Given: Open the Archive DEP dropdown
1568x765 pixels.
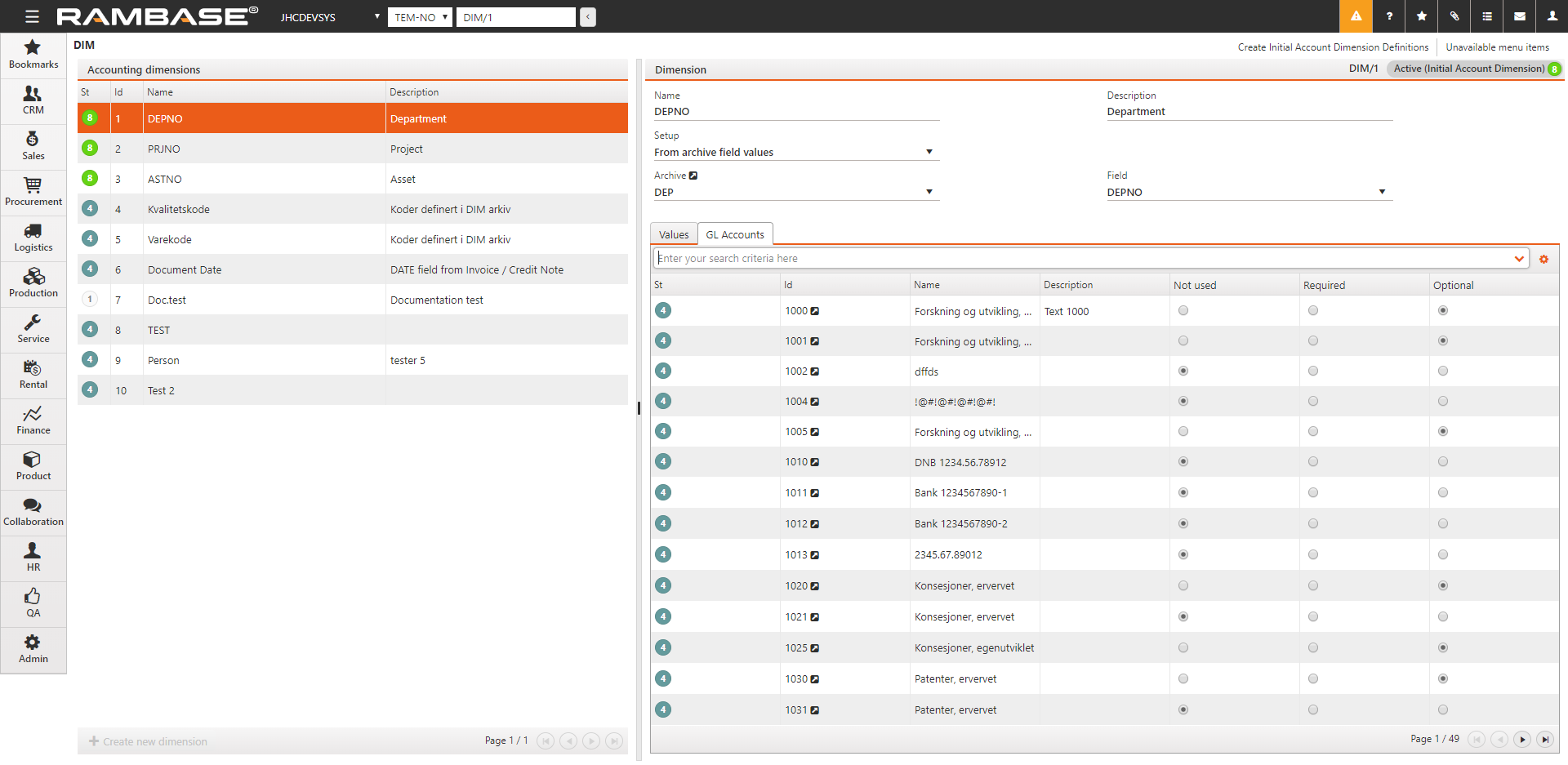Looking at the screenshot, I should [x=929, y=192].
